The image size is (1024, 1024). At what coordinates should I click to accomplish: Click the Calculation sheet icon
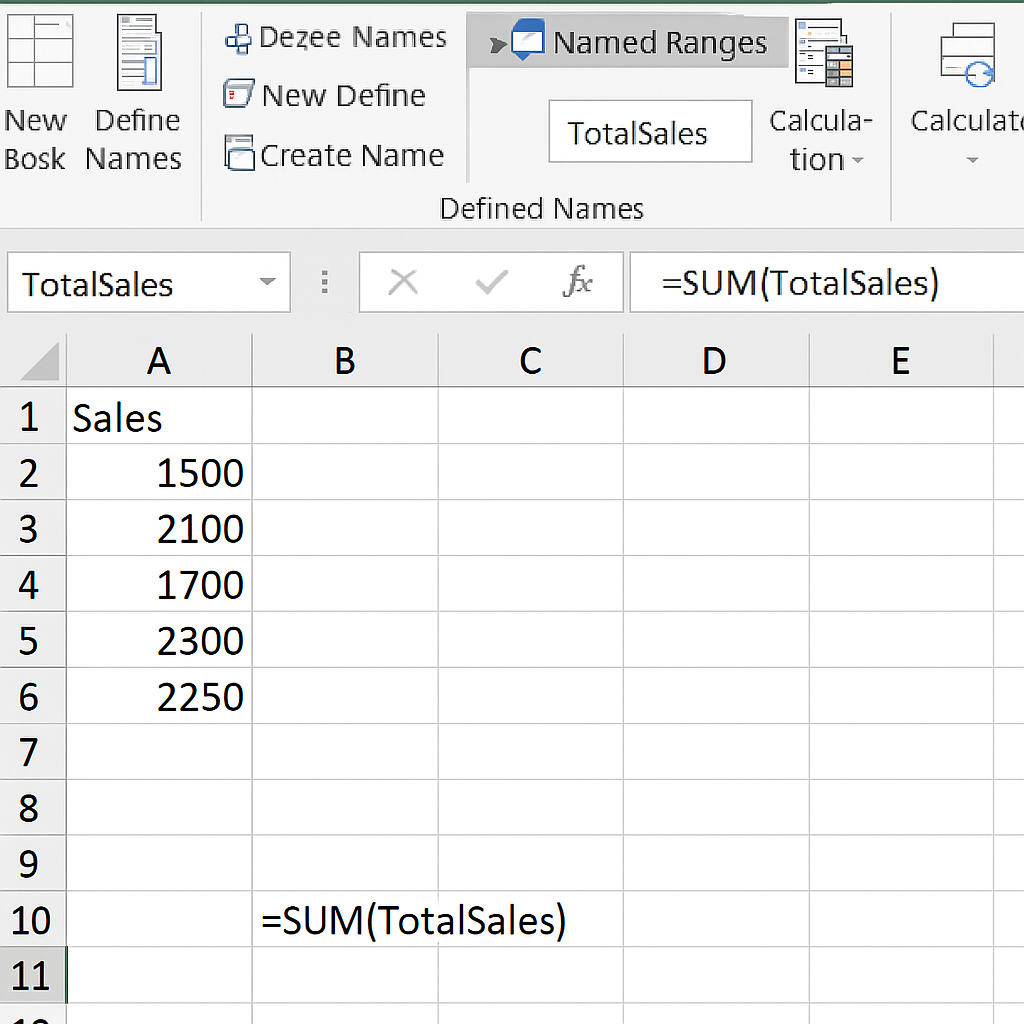click(x=824, y=53)
